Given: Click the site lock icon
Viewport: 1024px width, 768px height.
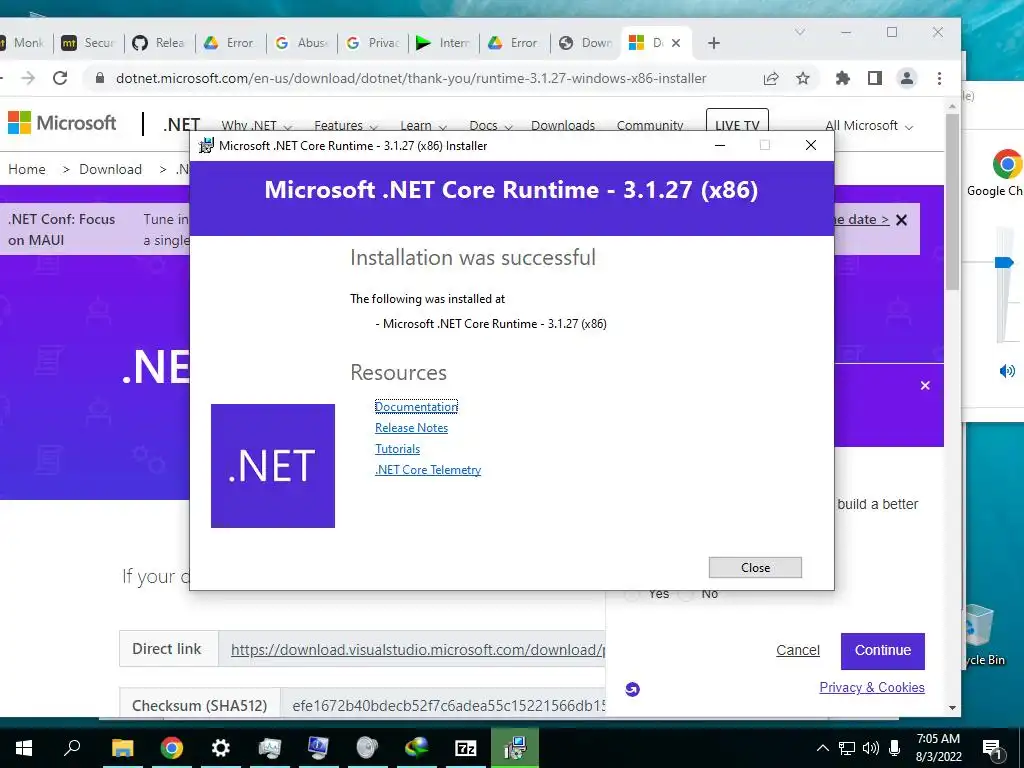Looking at the screenshot, I should pyautogui.click(x=99, y=78).
